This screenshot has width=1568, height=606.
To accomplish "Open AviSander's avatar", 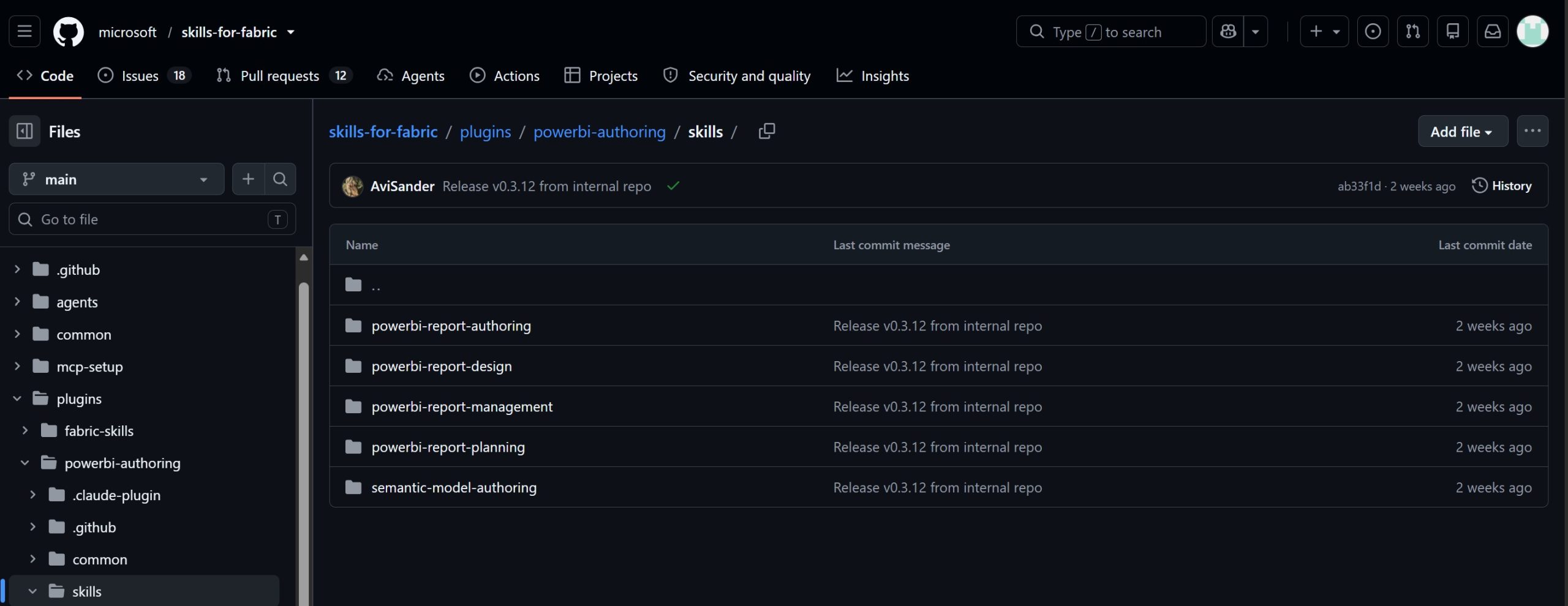I will point(352,186).
